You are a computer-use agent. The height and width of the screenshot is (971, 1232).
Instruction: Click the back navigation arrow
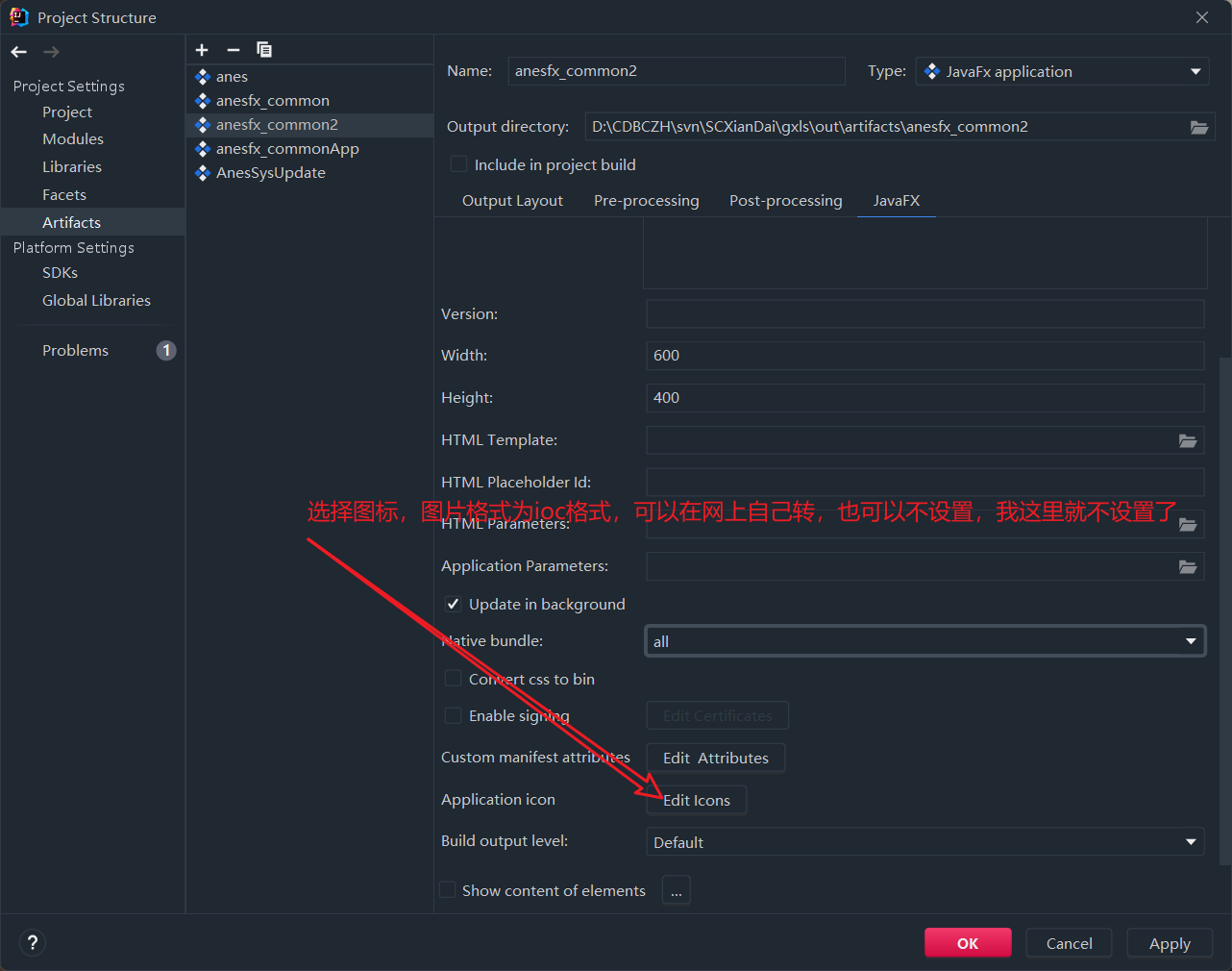(19, 52)
